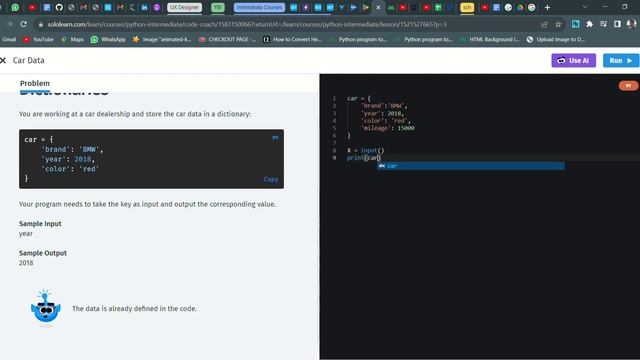Expand the Internshala Courses tab group
Viewport: 640px width, 360px height.
pos(259,7)
